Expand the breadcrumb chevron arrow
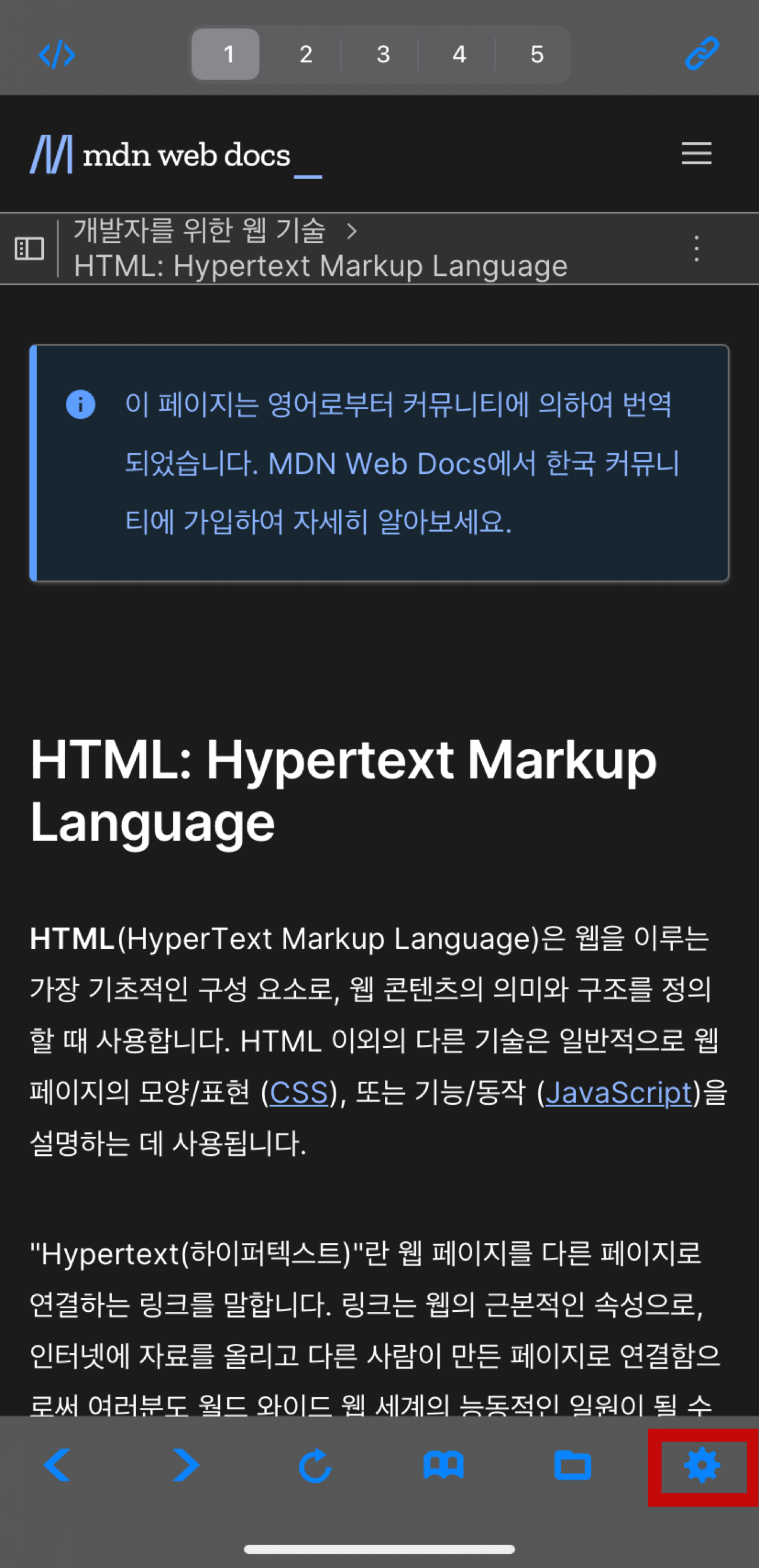Screen dimensions: 759x1568 coord(352,231)
